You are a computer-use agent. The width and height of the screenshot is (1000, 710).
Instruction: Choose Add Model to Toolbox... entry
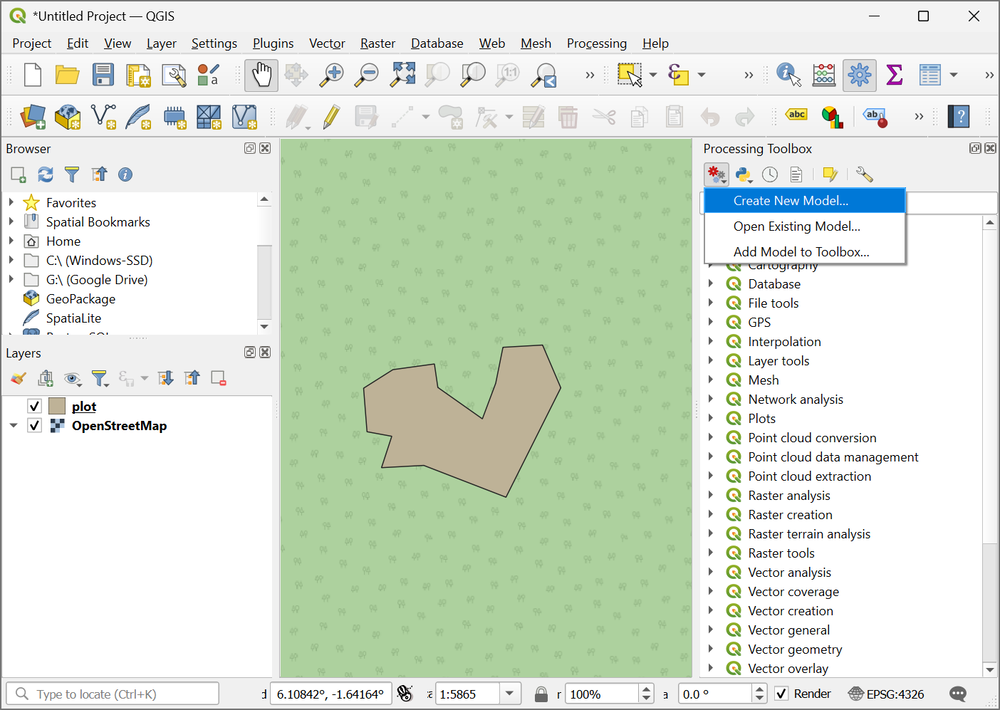click(805, 252)
